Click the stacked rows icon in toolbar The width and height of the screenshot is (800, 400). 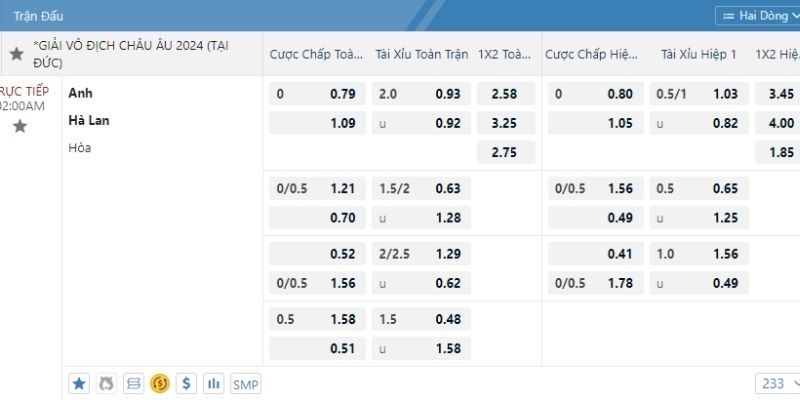coord(133,383)
